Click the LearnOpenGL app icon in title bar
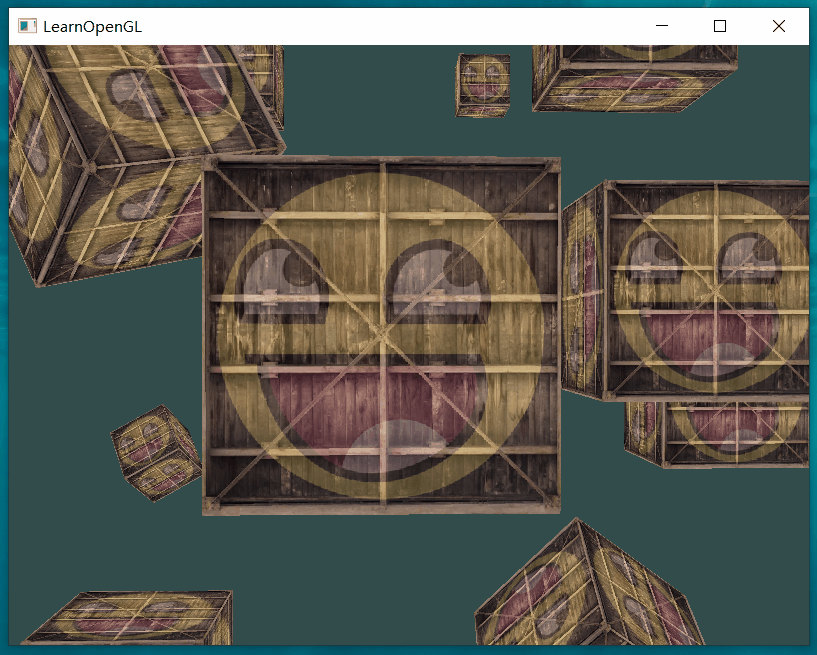This screenshot has height=655, width=817. 28,27
